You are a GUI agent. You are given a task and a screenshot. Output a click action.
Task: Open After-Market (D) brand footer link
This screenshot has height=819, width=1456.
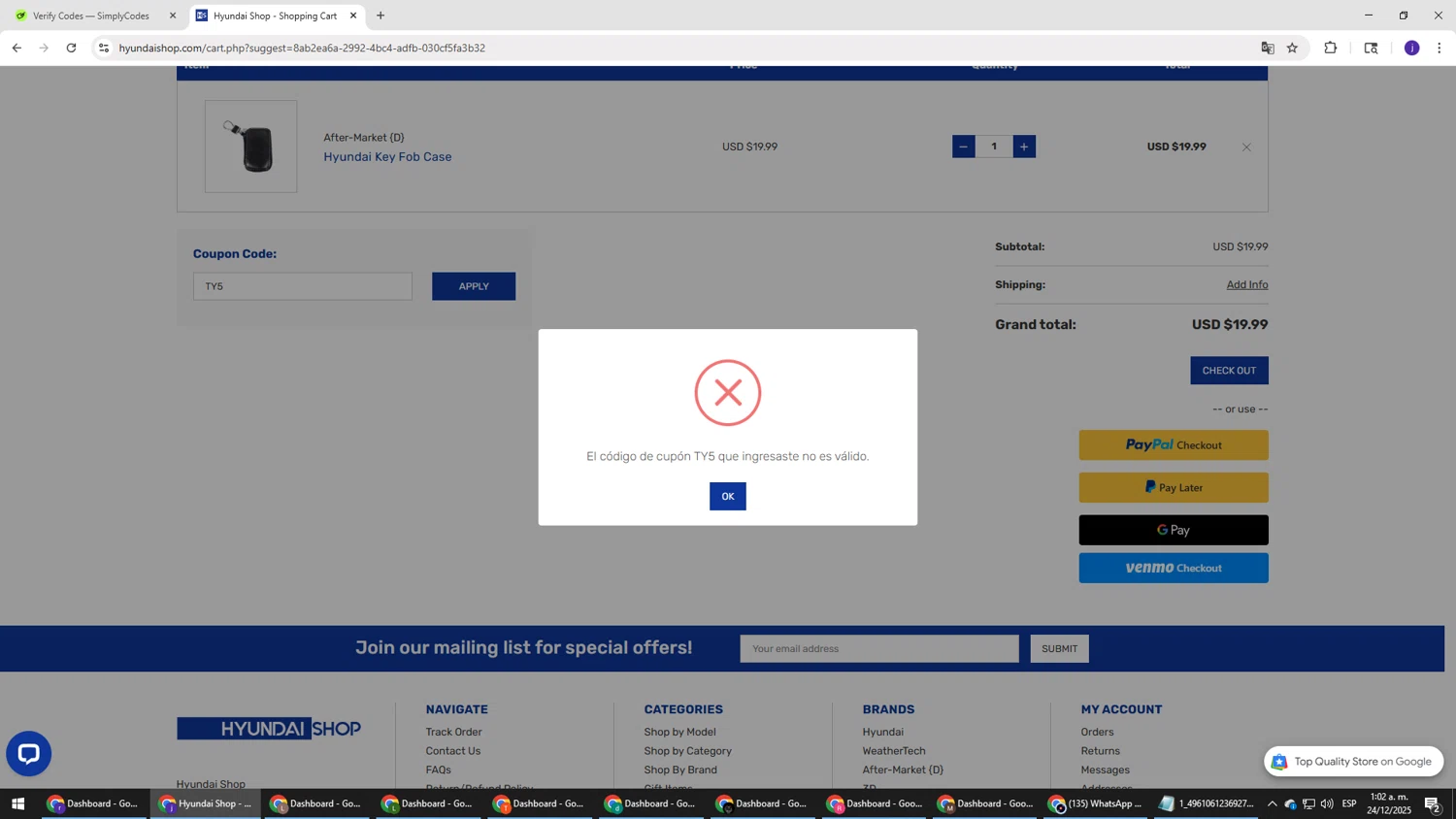(x=903, y=770)
